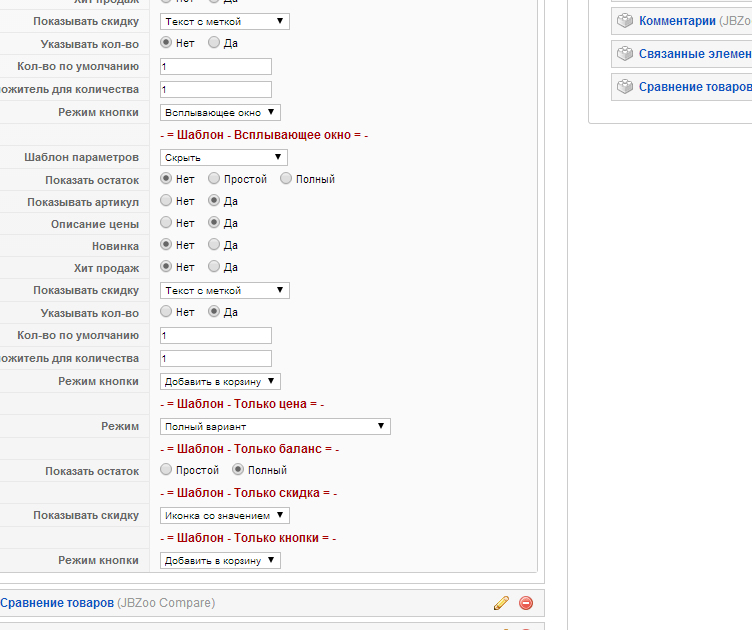The height and width of the screenshot is (630, 752).
Task: Click the pencil edit icon for Сравнение товаров
Action: [x=501, y=603]
